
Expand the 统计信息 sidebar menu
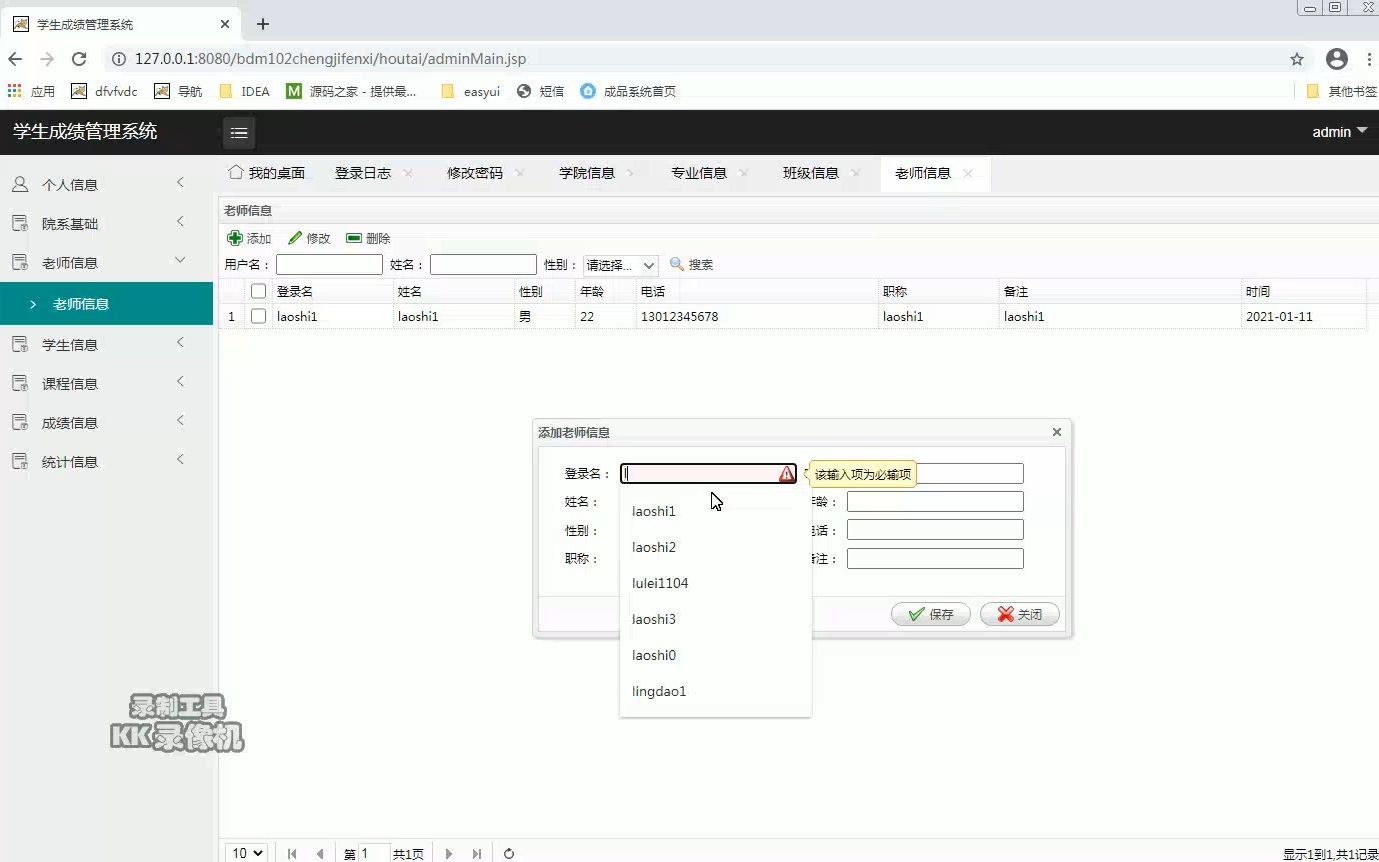tap(106, 461)
